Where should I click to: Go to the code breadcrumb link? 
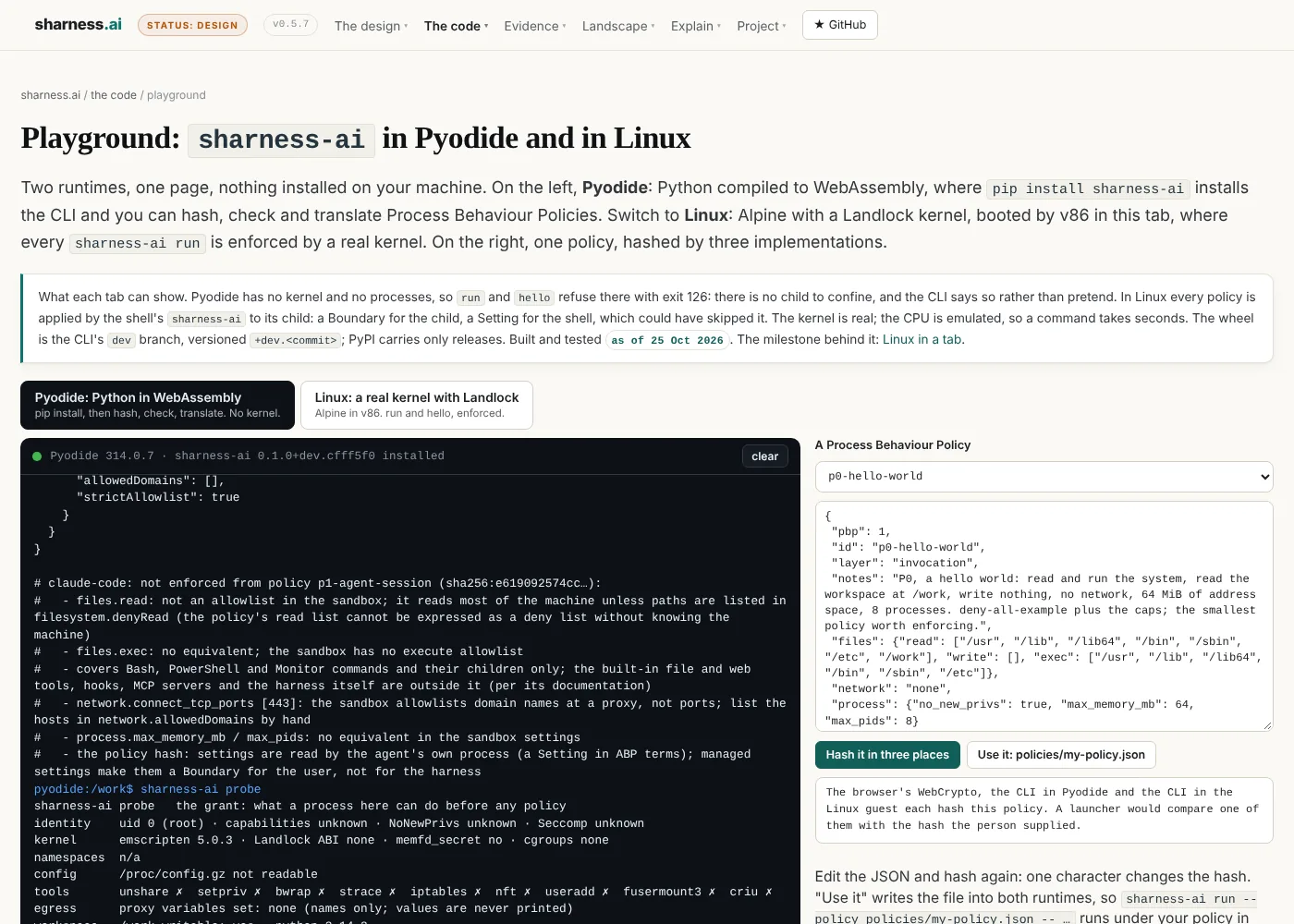point(114,95)
